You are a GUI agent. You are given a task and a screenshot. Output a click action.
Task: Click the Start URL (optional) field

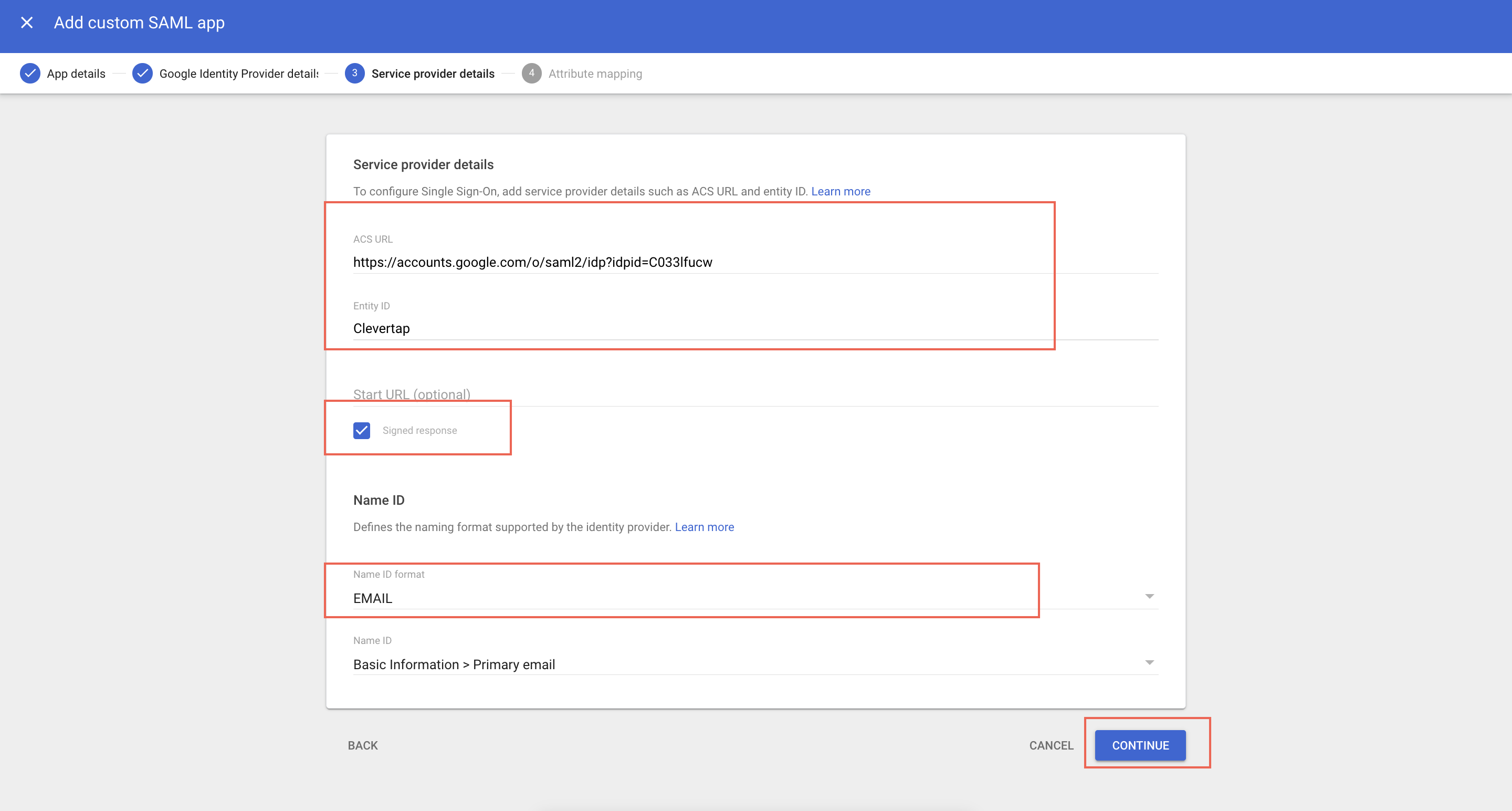(755, 394)
